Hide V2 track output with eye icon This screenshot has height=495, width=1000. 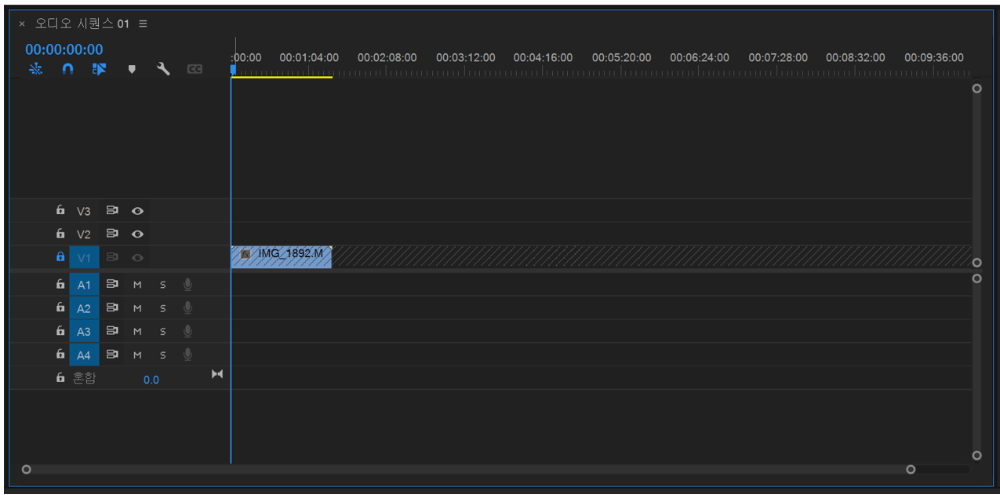pos(137,234)
